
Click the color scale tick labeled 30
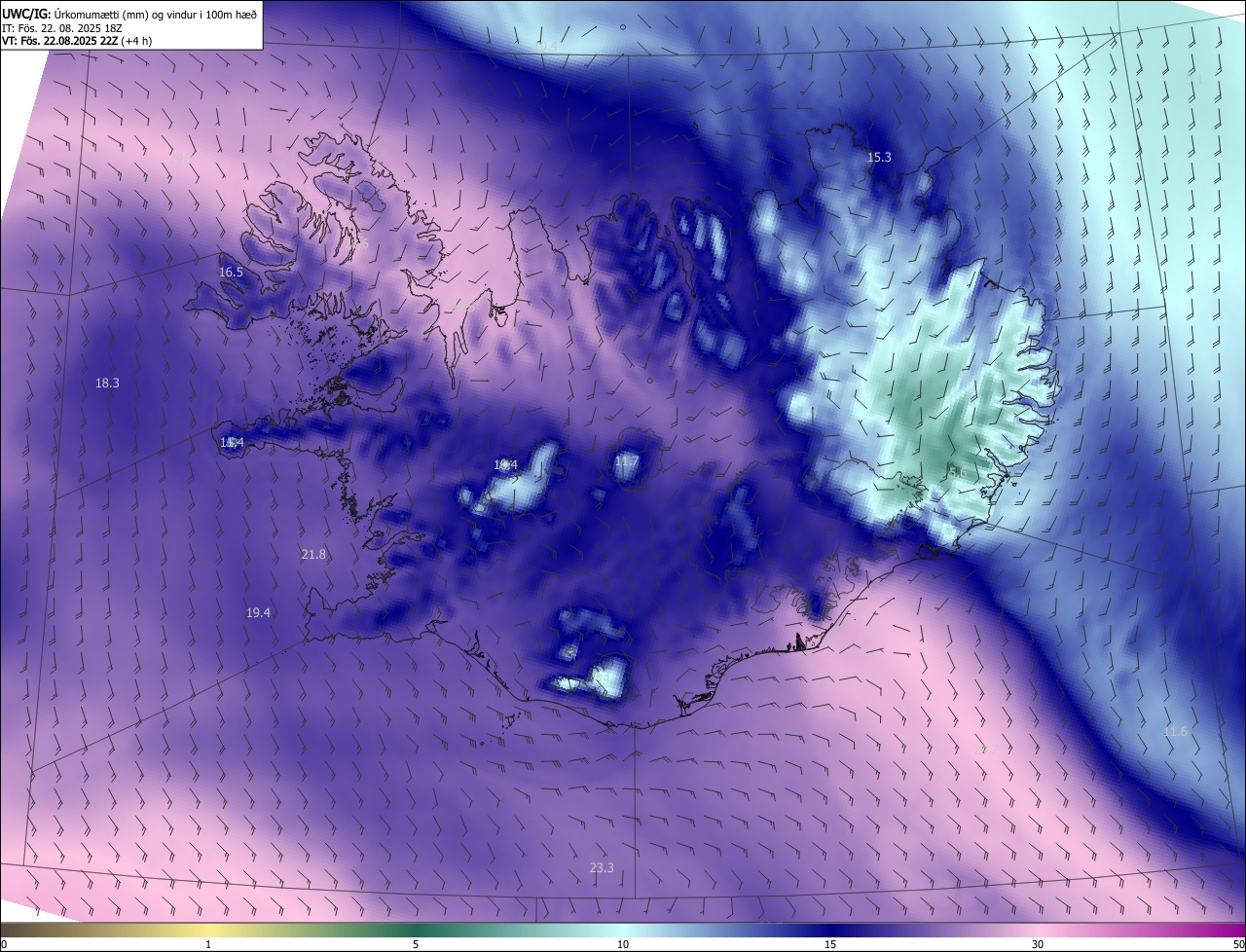[1038, 944]
